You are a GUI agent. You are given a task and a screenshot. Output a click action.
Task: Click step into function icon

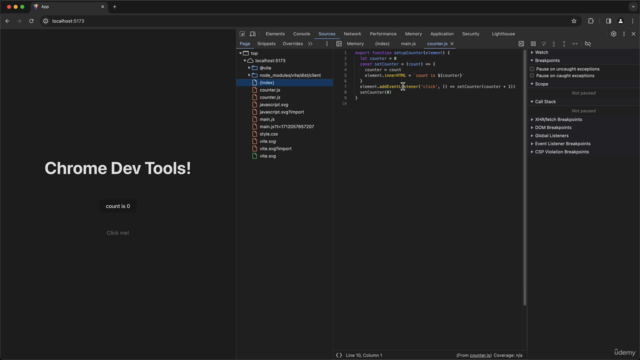pos(554,44)
